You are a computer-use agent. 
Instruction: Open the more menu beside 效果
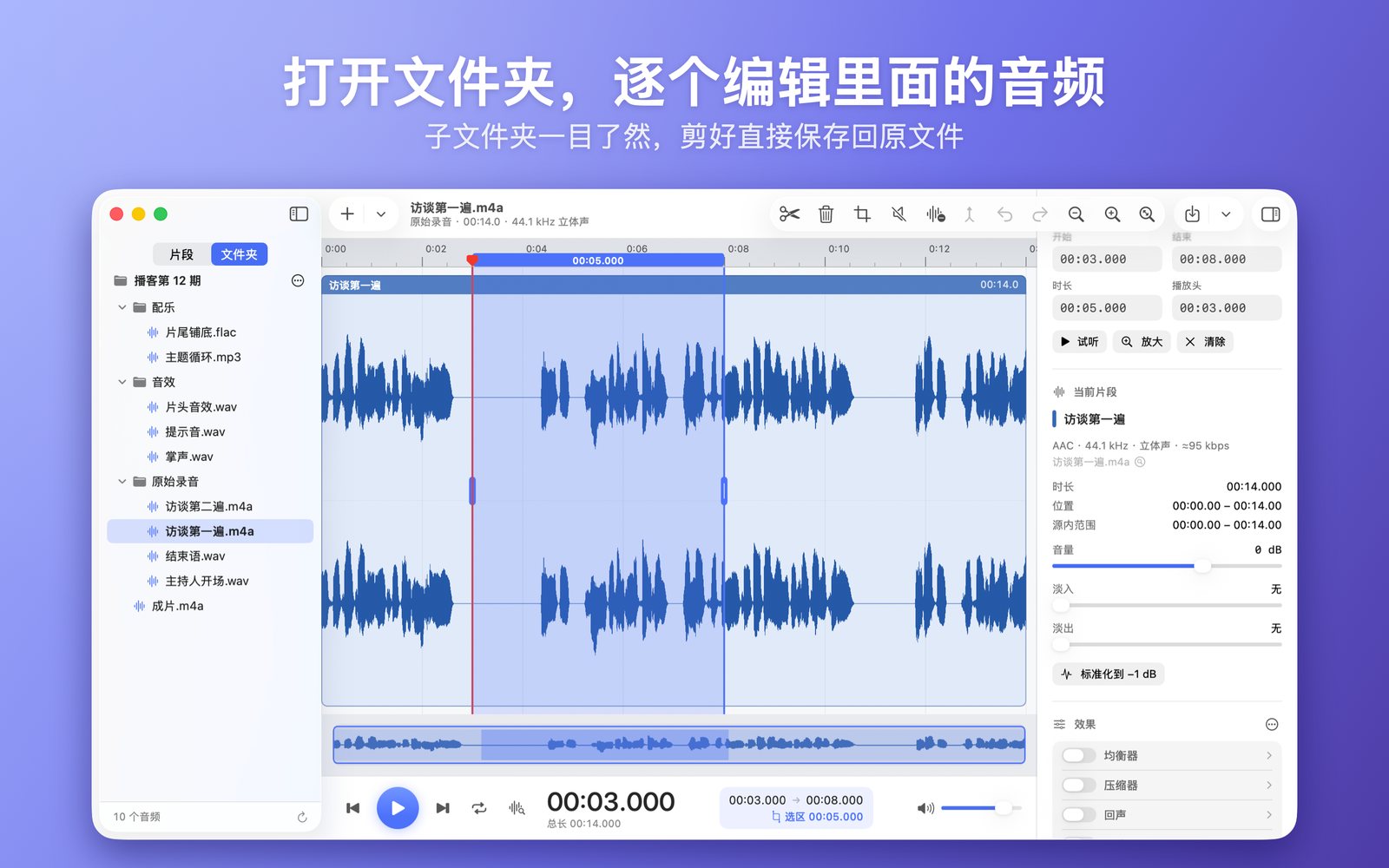(1272, 725)
